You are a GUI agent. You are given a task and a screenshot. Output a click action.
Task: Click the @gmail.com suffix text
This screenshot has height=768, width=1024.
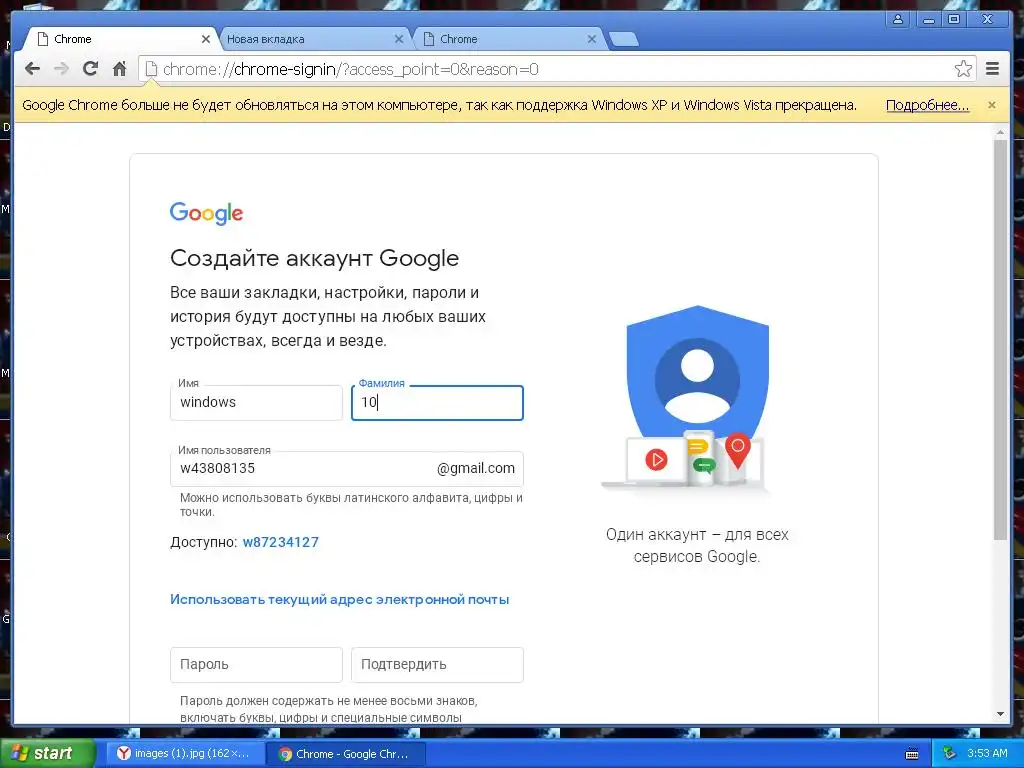pyautogui.click(x=475, y=468)
